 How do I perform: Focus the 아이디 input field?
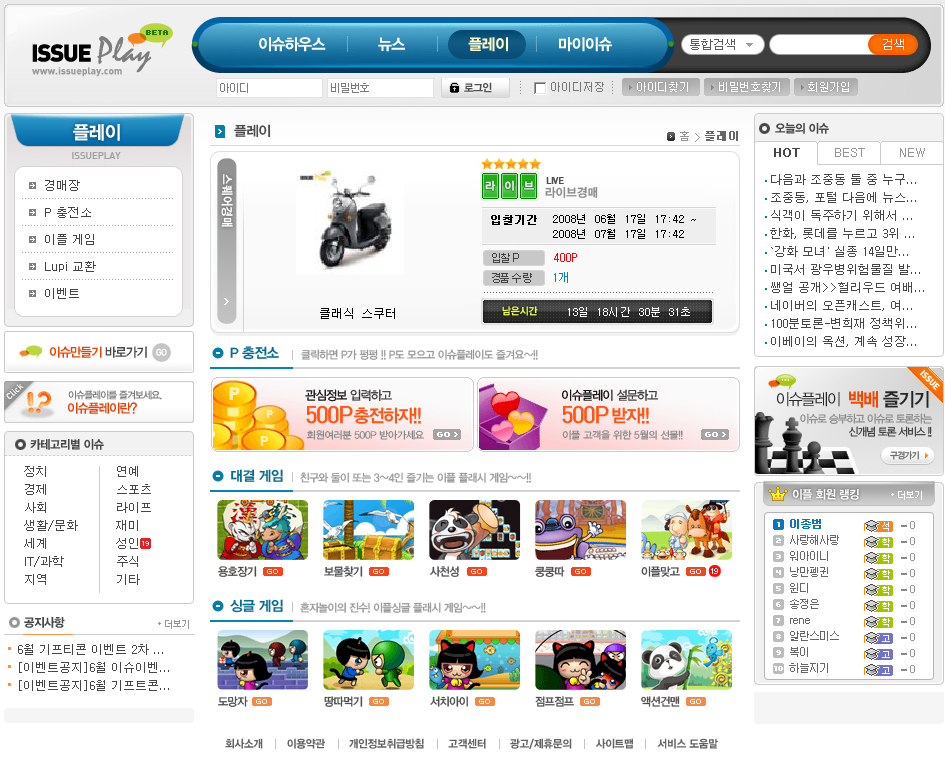[x=269, y=88]
